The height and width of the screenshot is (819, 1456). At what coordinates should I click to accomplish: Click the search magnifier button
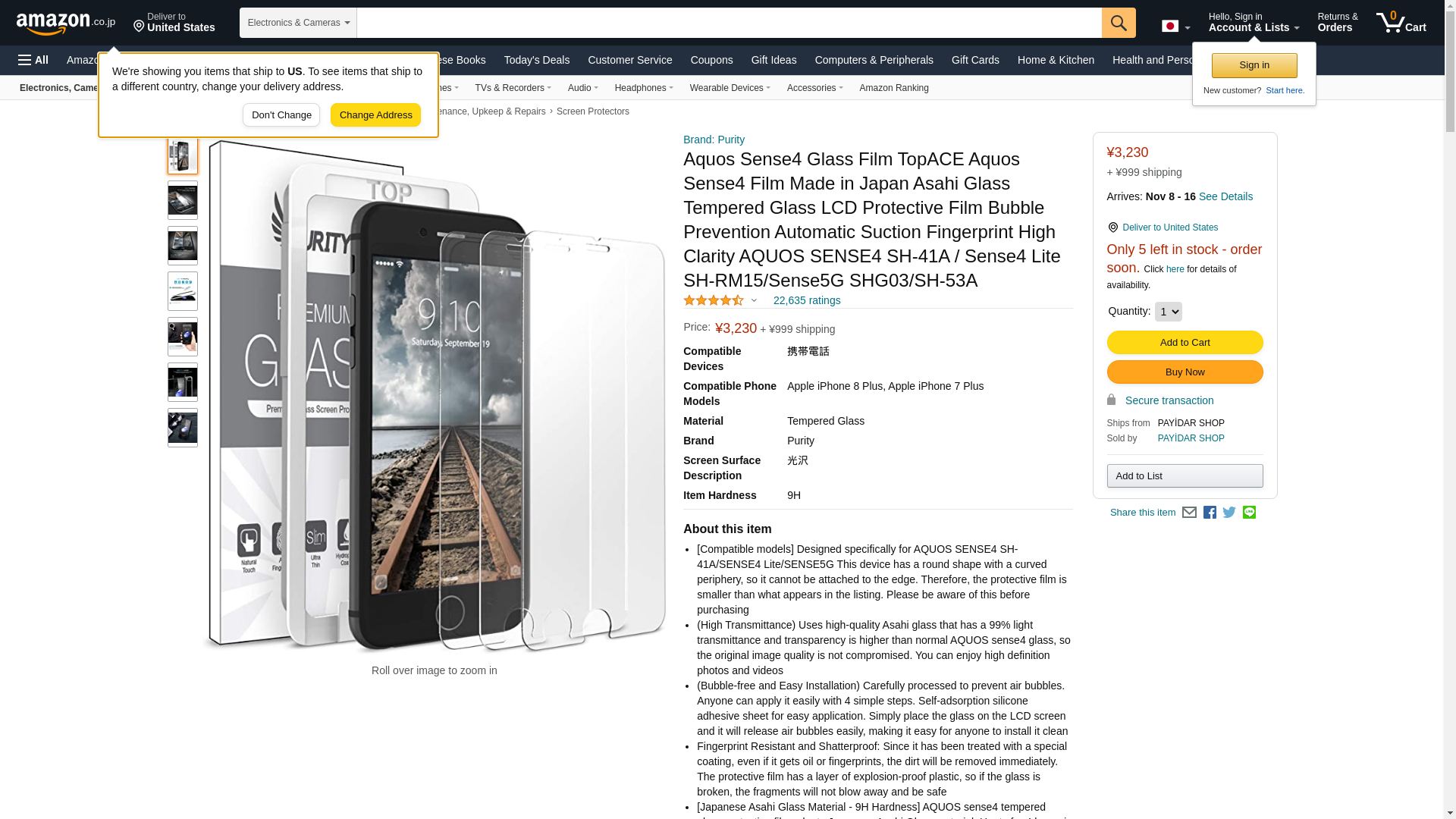(x=1119, y=23)
